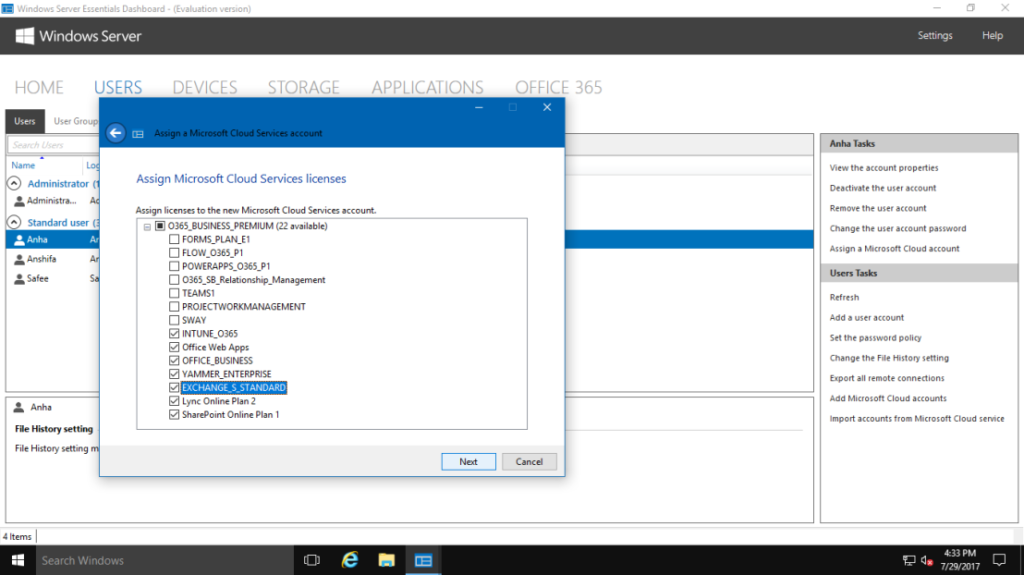Click Set the password policy
Viewport: 1024px width, 575px height.
[x=875, y=338]
